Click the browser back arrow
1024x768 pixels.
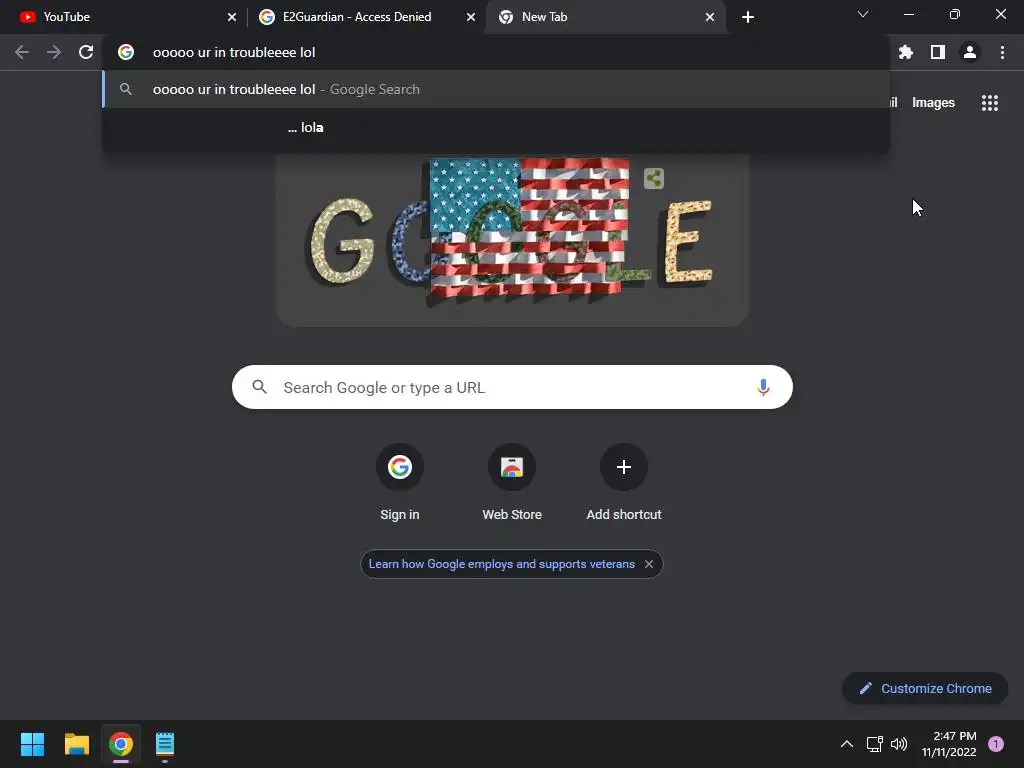(x=22, y=52)
